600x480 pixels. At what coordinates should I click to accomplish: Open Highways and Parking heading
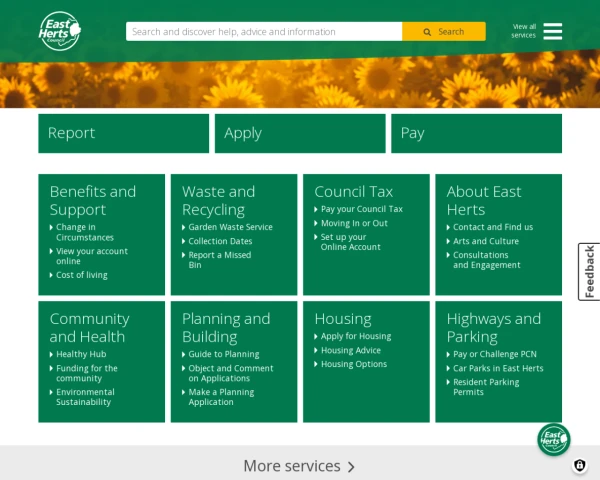tap(494, 328)
